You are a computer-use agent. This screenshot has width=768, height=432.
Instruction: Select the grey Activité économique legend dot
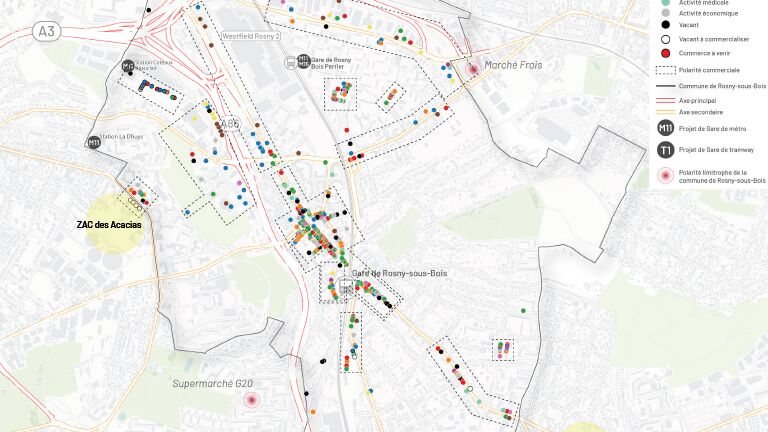tap(665, 13)
